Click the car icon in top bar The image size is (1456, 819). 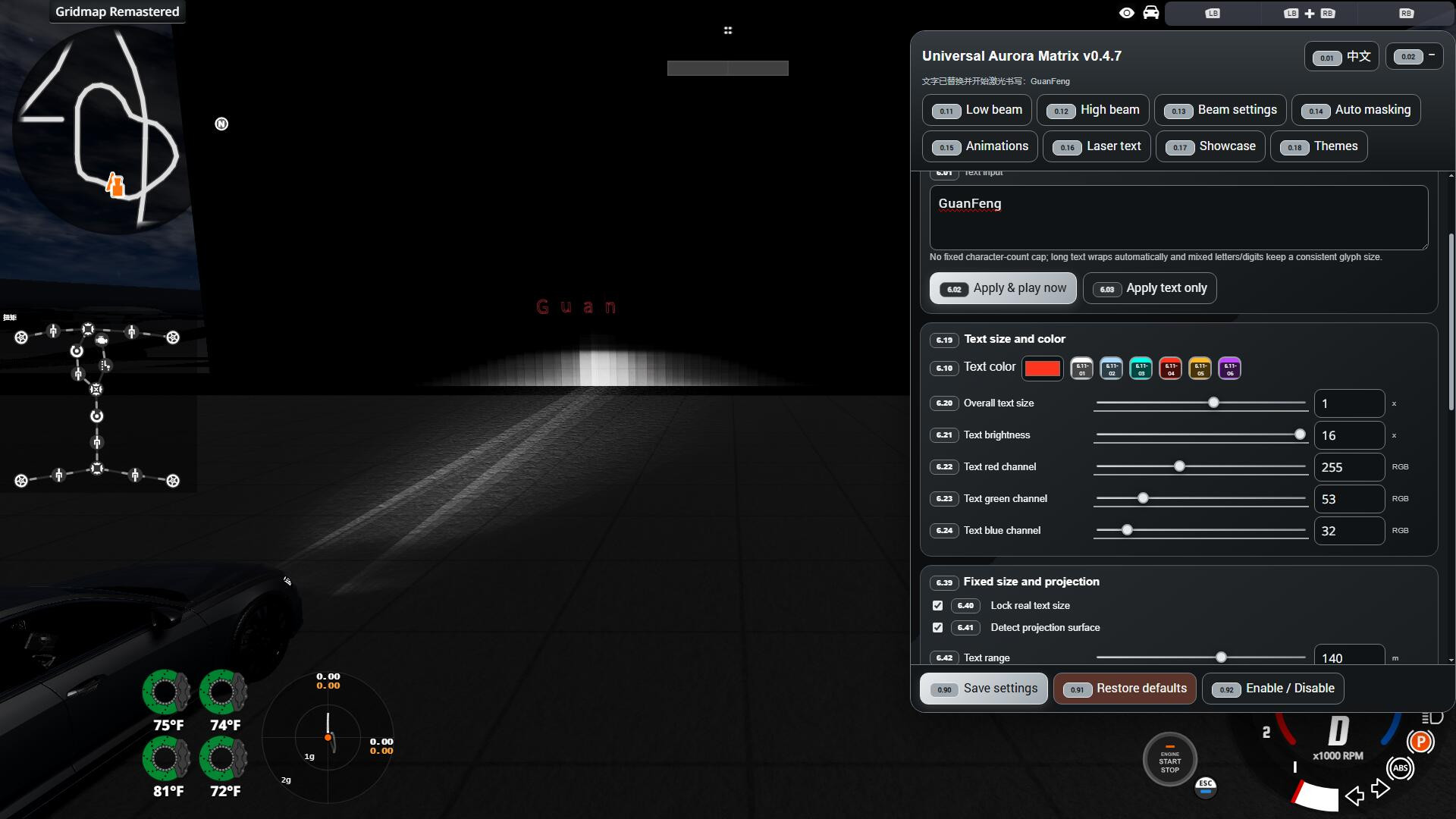tap(1151, 13)
